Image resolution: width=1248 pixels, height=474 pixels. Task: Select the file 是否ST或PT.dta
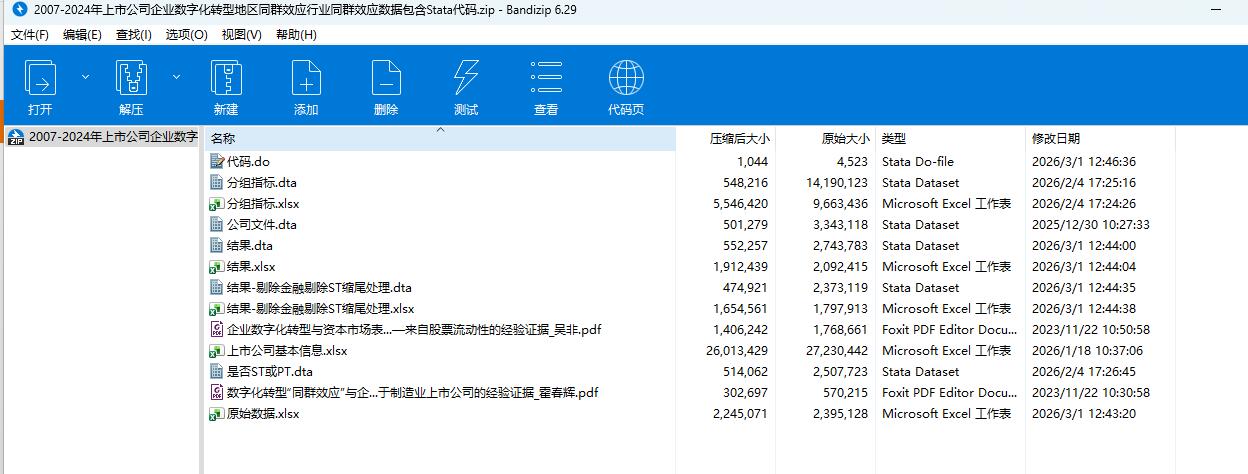[270, 371]
